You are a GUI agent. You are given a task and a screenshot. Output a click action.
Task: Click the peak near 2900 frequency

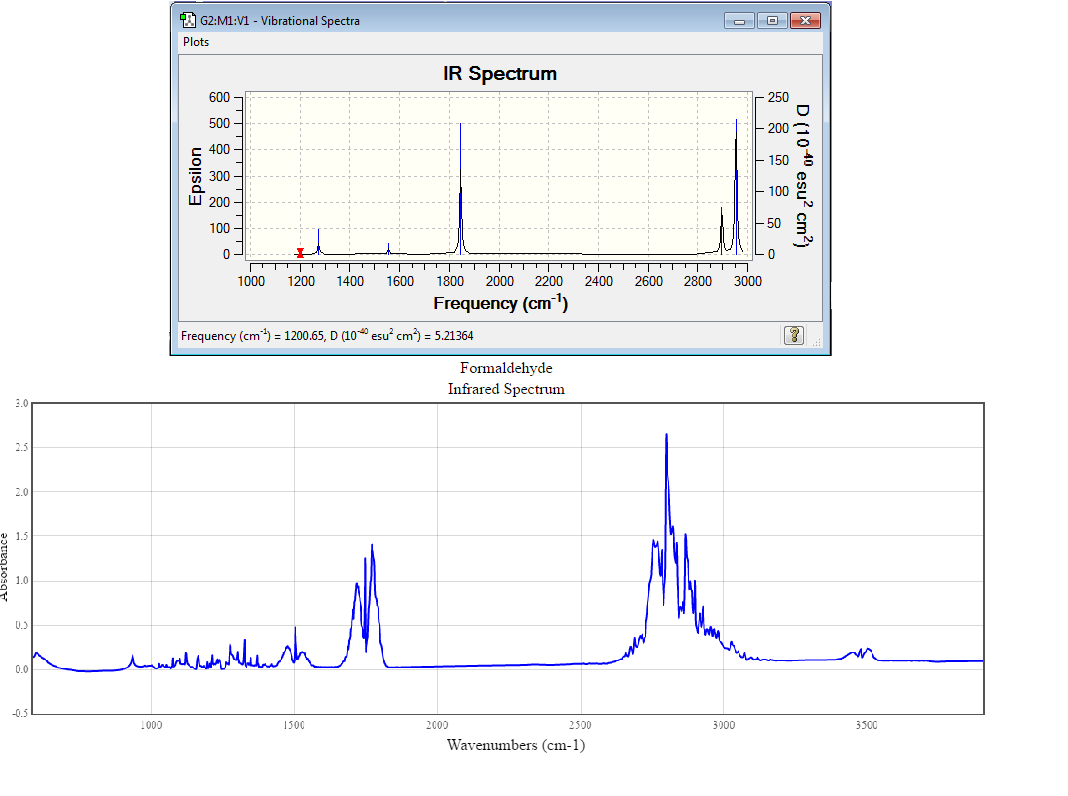(x=721, y=231)
